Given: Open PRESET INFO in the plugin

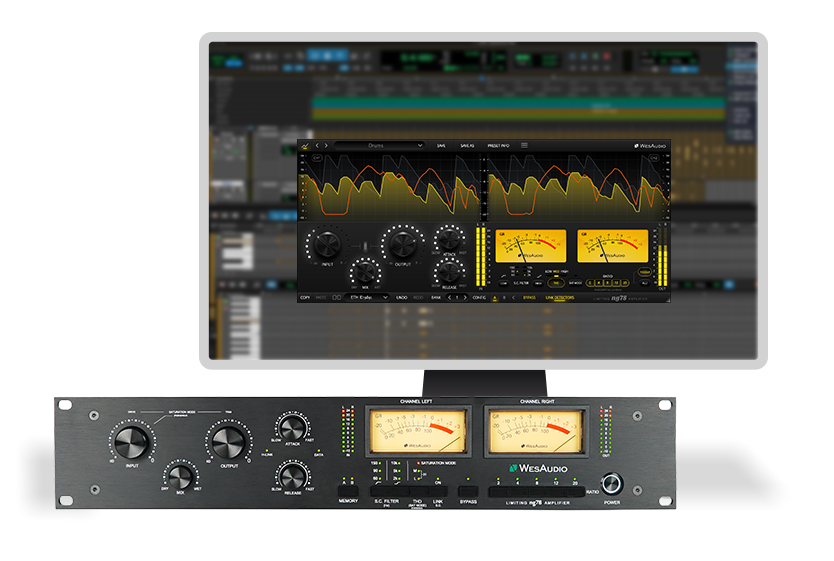Looking at the screenshot, I should [498, 145].
